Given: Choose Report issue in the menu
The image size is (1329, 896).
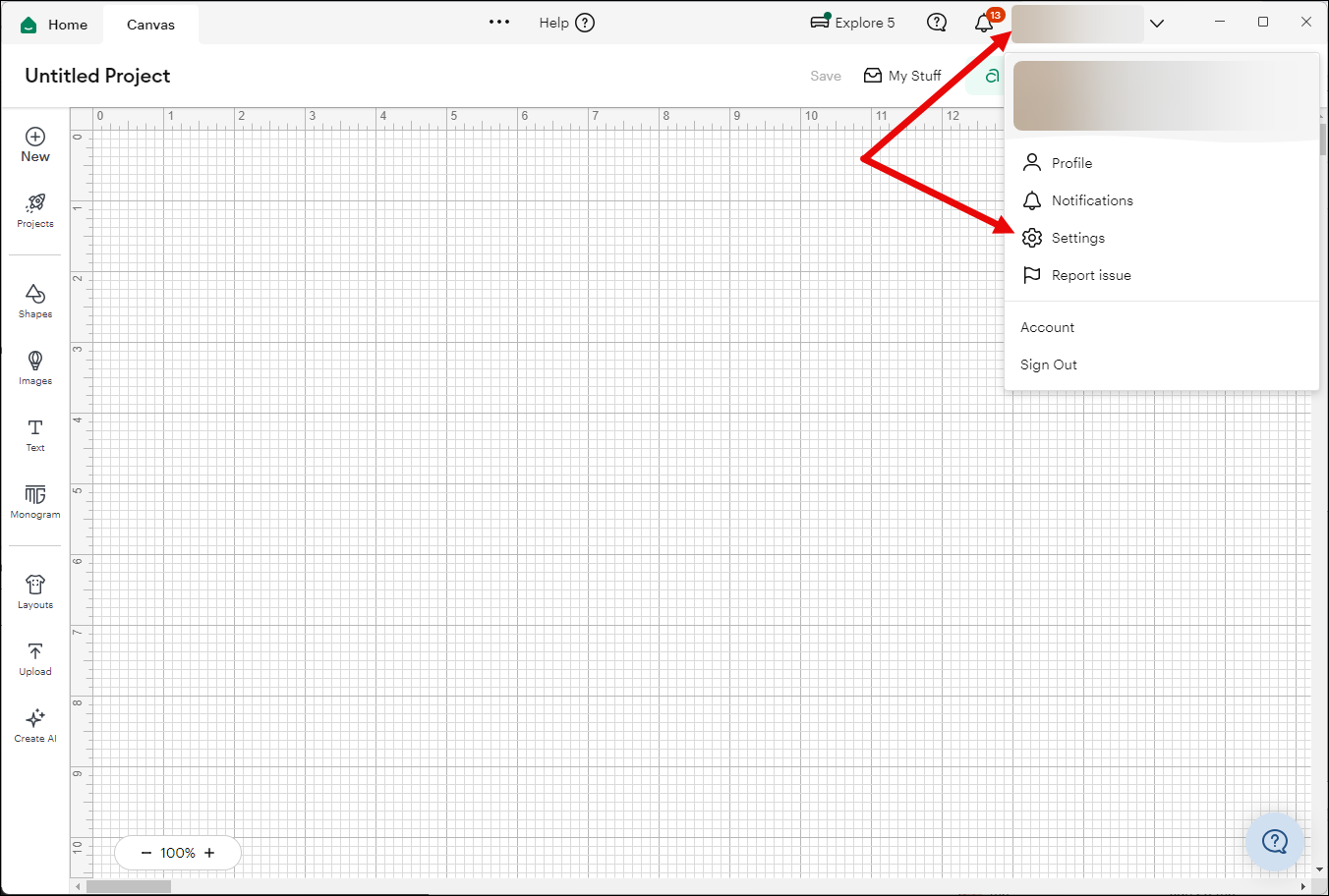Looking at the screenshot, I should [x=1091, y=275].
